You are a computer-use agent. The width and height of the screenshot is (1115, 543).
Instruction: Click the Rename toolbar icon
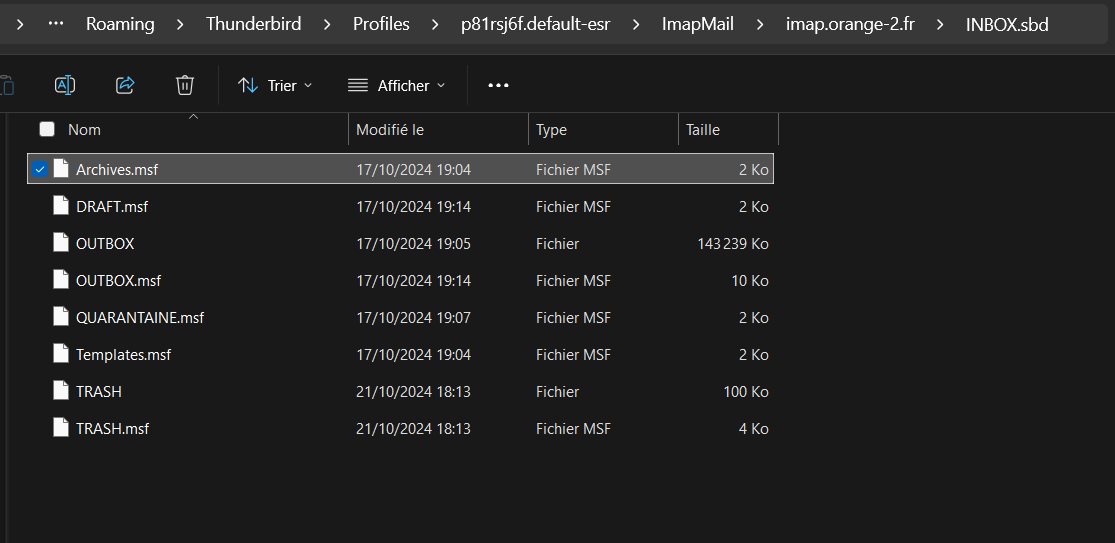click(x=65, y=86)
